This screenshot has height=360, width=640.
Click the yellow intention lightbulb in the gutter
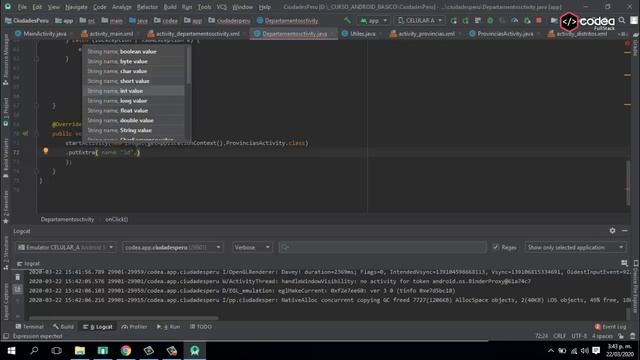point(46,151)
